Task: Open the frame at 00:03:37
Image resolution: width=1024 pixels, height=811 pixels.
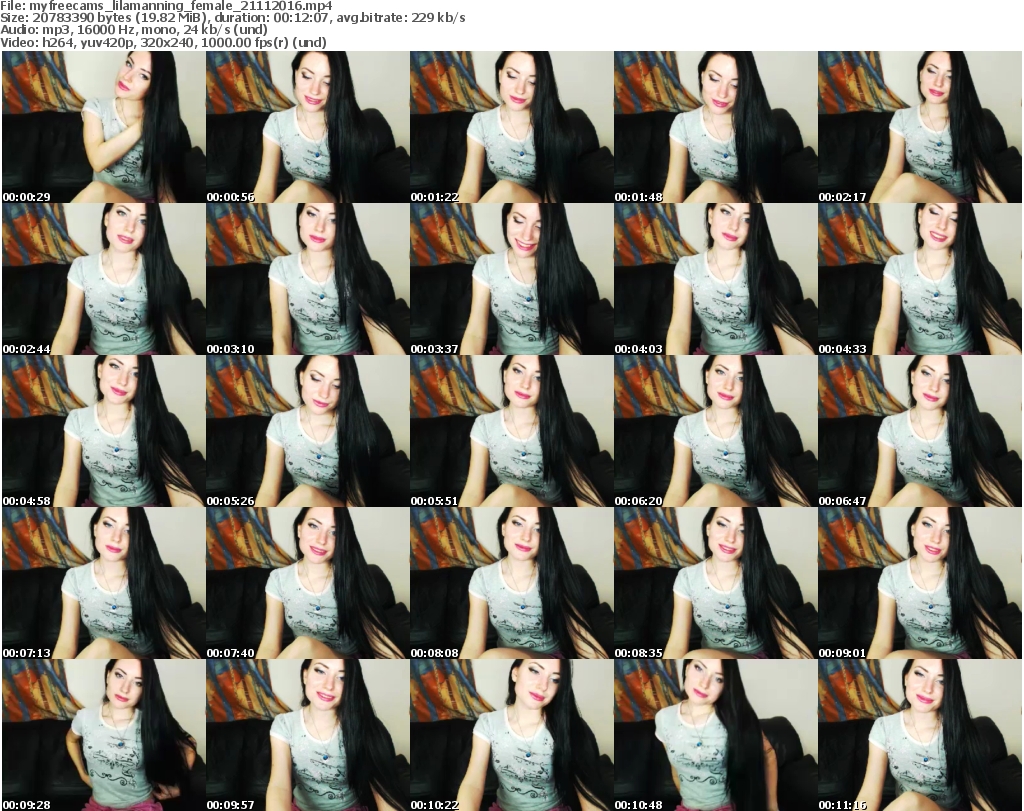Action: pyautogui.click(x=511, y=279)
